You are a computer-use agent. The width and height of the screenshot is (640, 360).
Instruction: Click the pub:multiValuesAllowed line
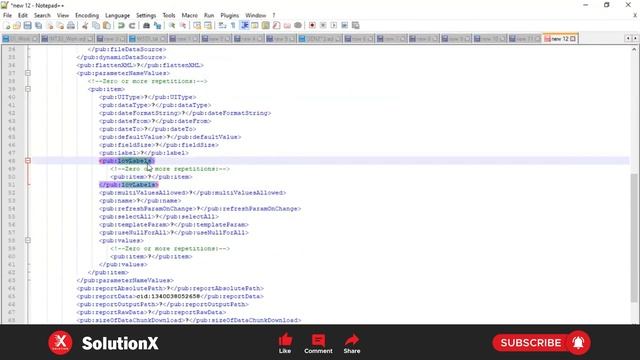click(193, 193)
